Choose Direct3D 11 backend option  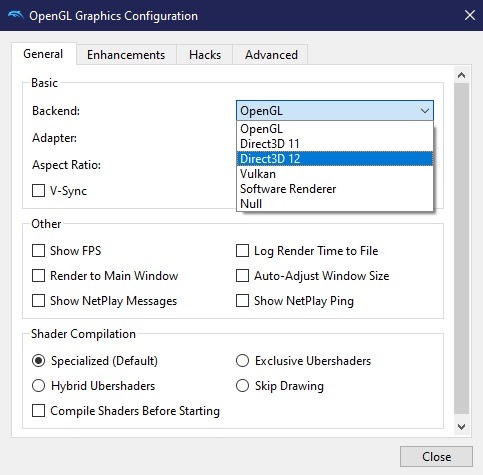pos(335,144)
